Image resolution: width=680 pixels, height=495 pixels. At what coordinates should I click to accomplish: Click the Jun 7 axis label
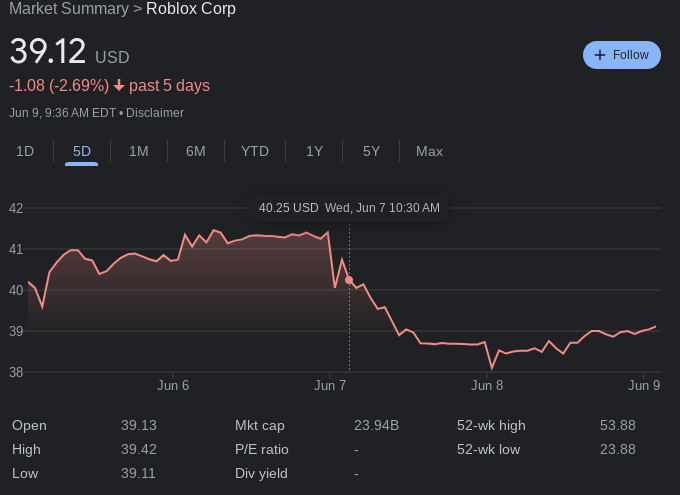pyautogui.click(x=330, y=385)
